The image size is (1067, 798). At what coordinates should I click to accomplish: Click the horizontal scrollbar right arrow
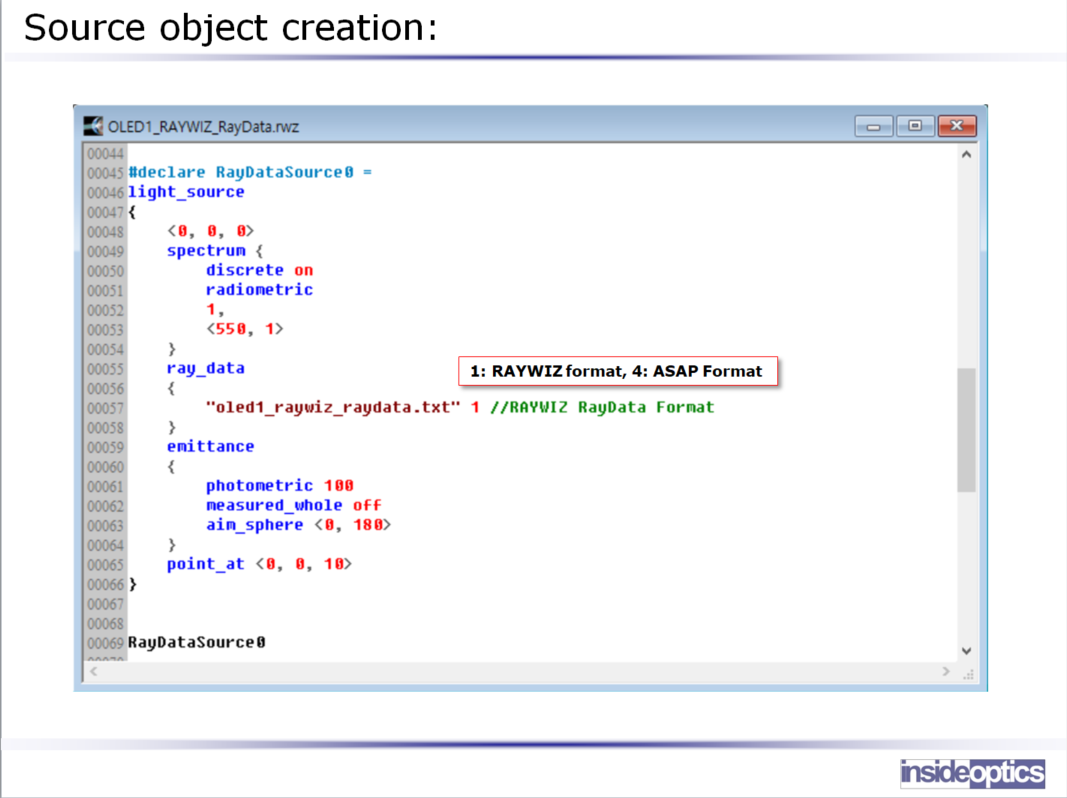pyautogui.click(x=946, y=672)
